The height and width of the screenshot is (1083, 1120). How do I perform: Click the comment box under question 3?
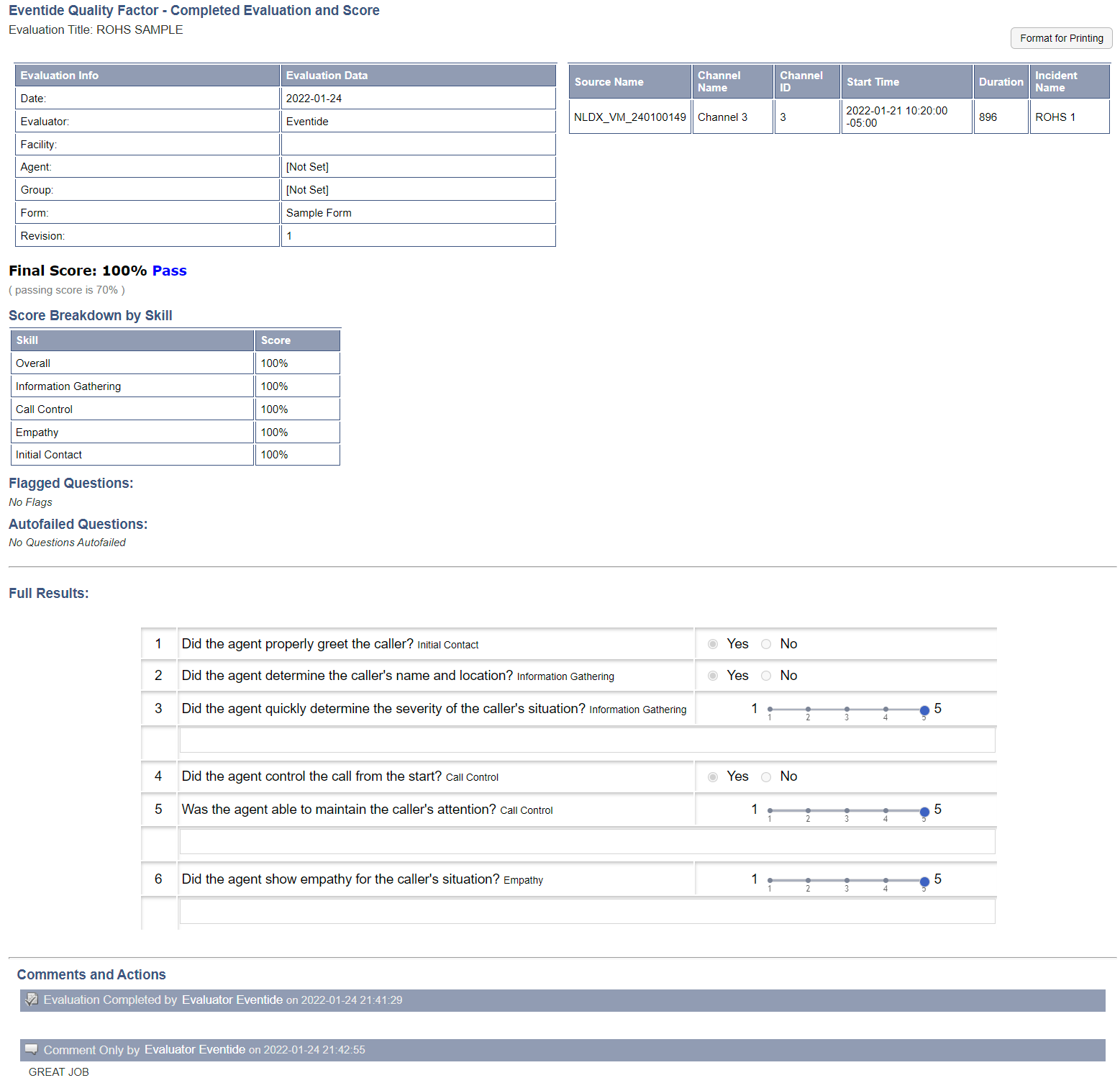tap(587, 740)
